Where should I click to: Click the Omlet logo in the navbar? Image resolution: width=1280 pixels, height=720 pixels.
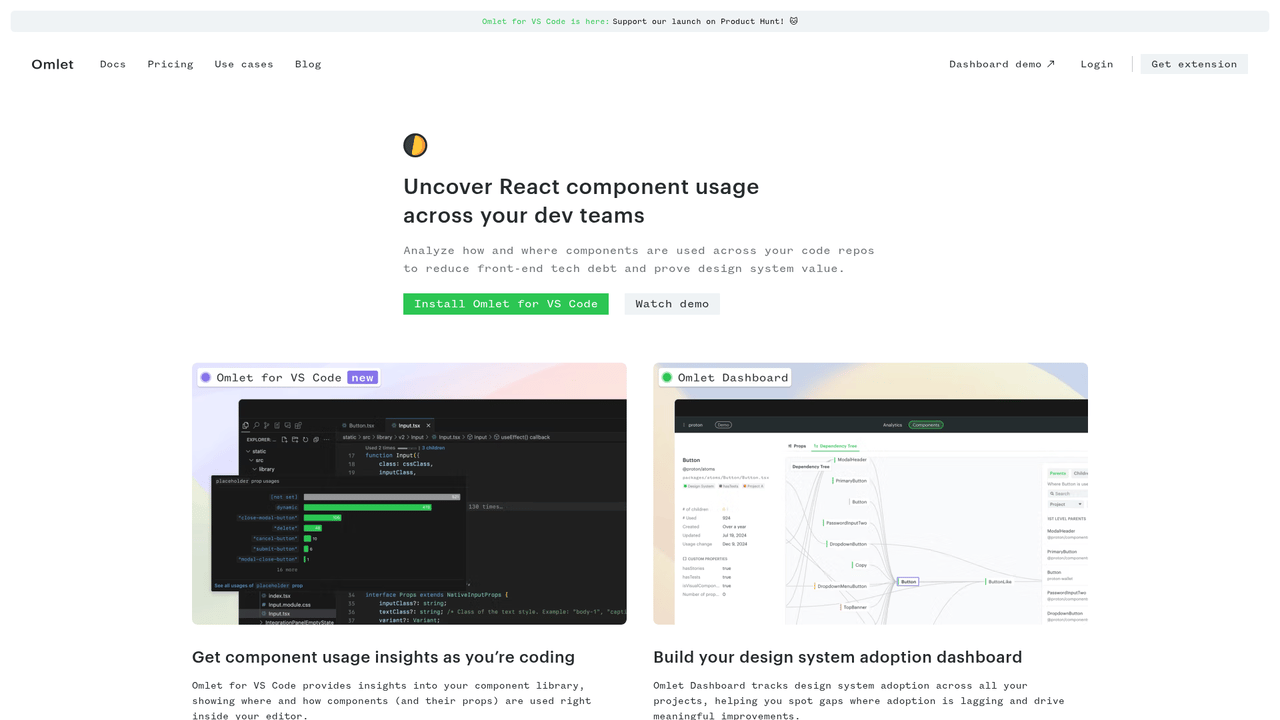(x=53, y=64)
